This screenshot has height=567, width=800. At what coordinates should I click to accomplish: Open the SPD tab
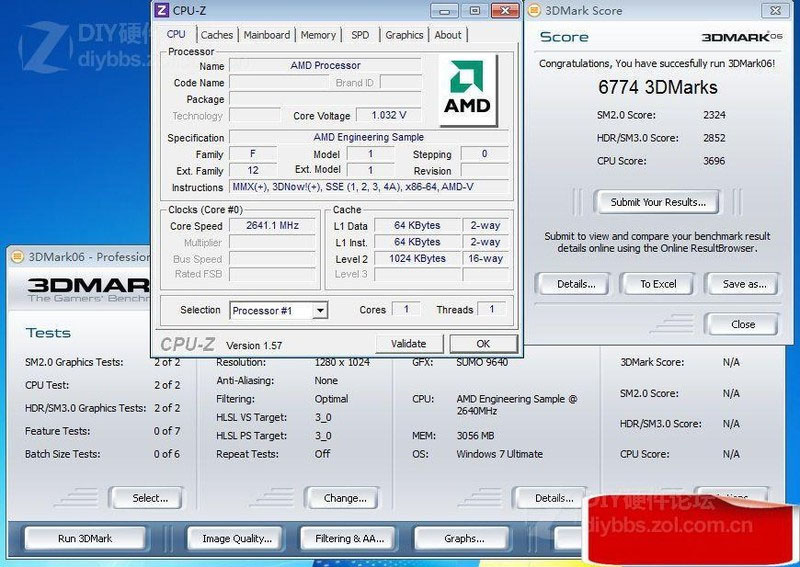[x=360, y=35]
